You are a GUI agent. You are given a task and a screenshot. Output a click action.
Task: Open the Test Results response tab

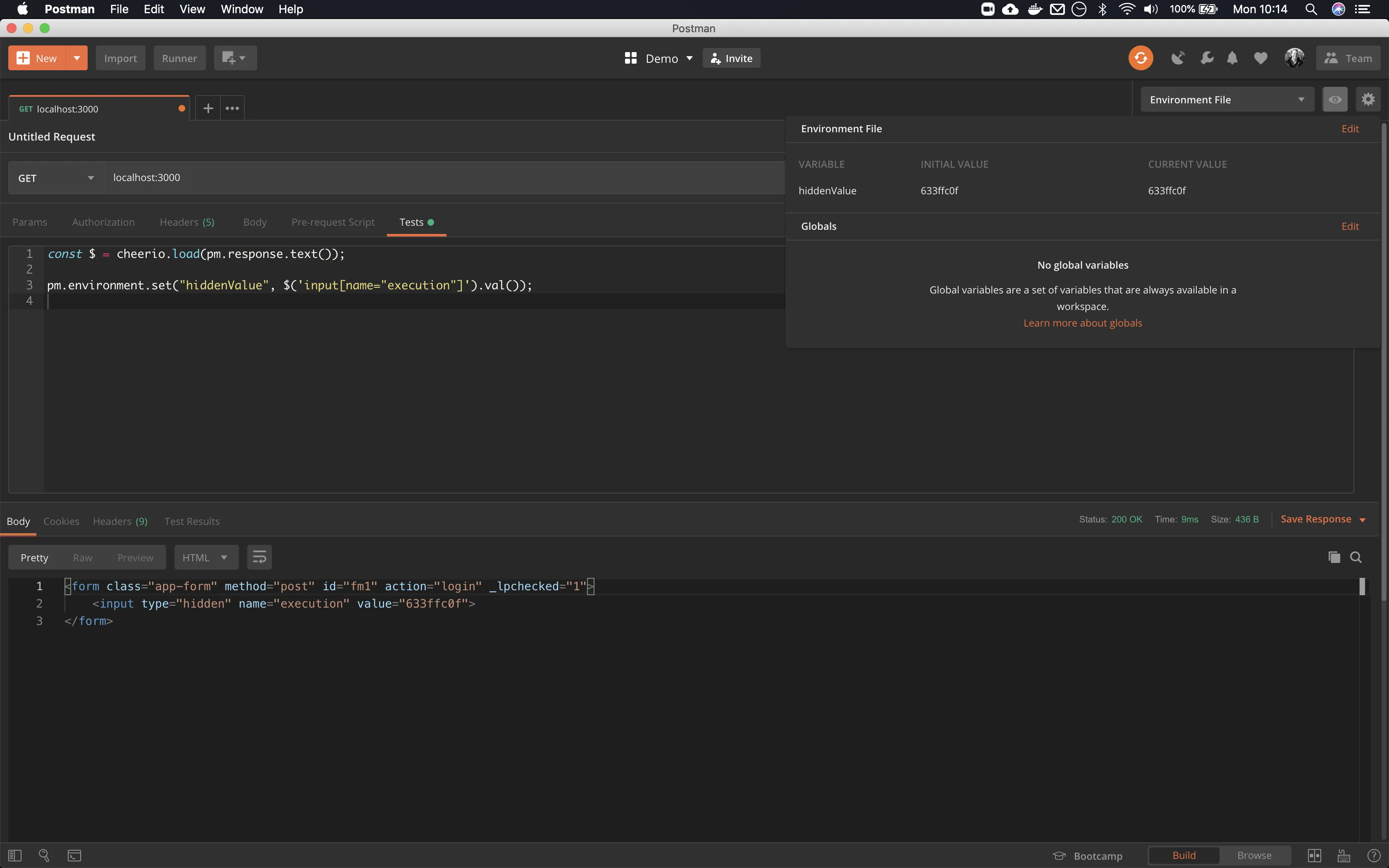click(x=192, y=521)
